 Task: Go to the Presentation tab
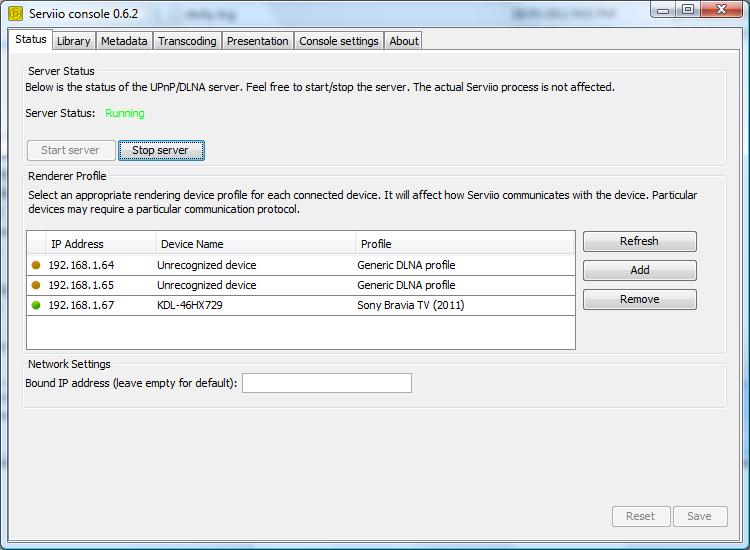coord(257,41)
